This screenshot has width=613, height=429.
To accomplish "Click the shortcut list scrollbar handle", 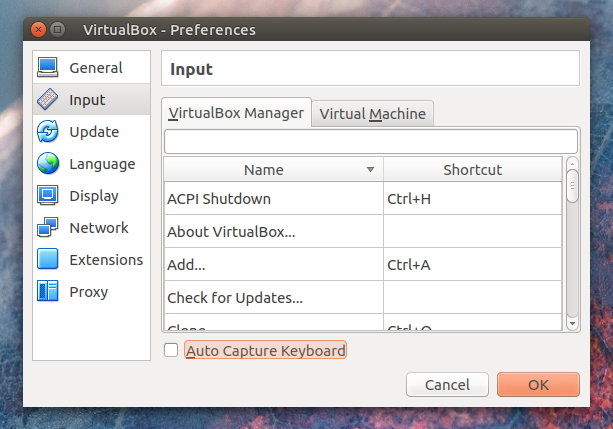I will tap(572, 186).
